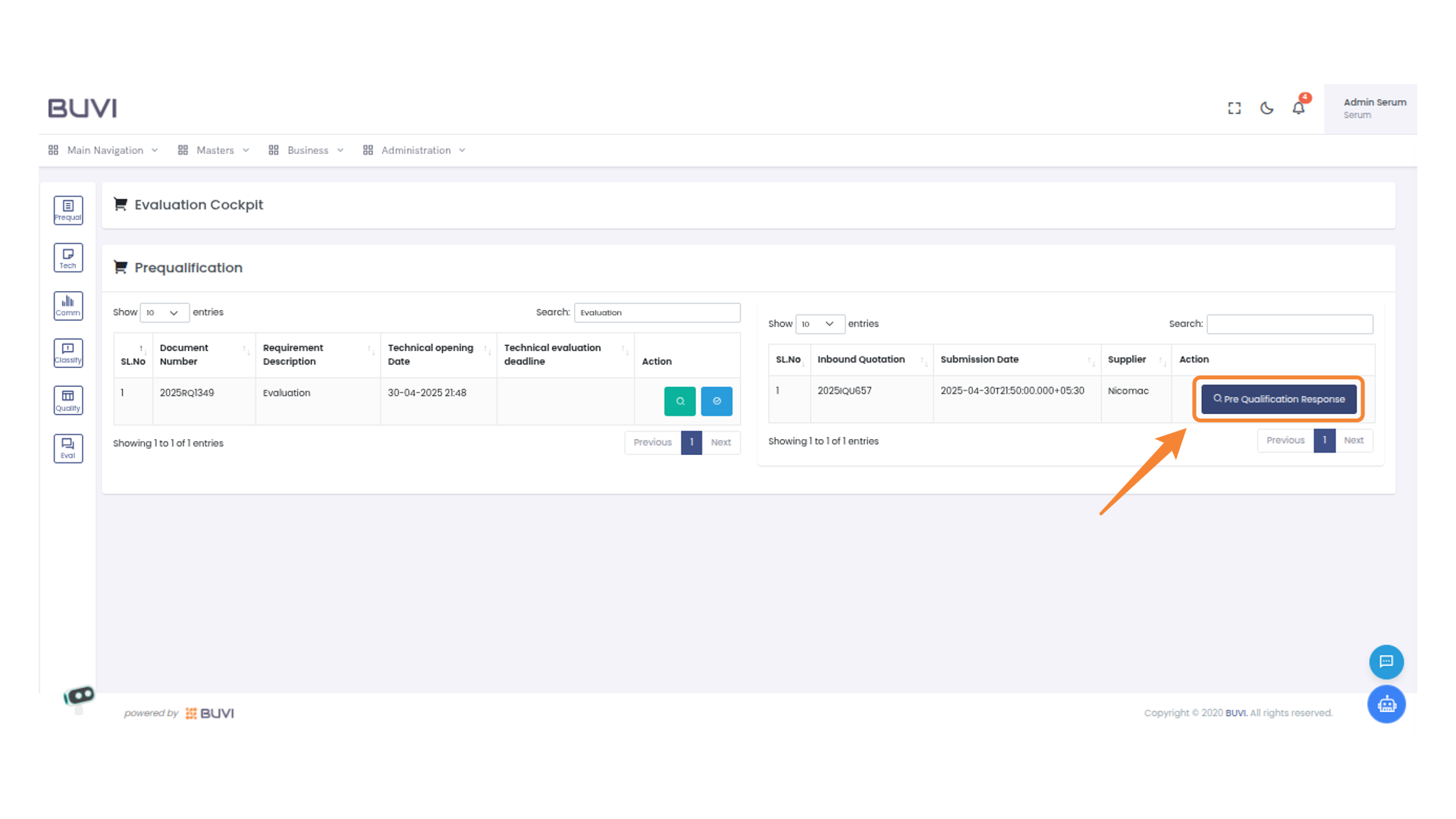The width and height of the screenshot is (1456, 819).
Task: Expand the Administration menu
Action: (x=415, y=150)
